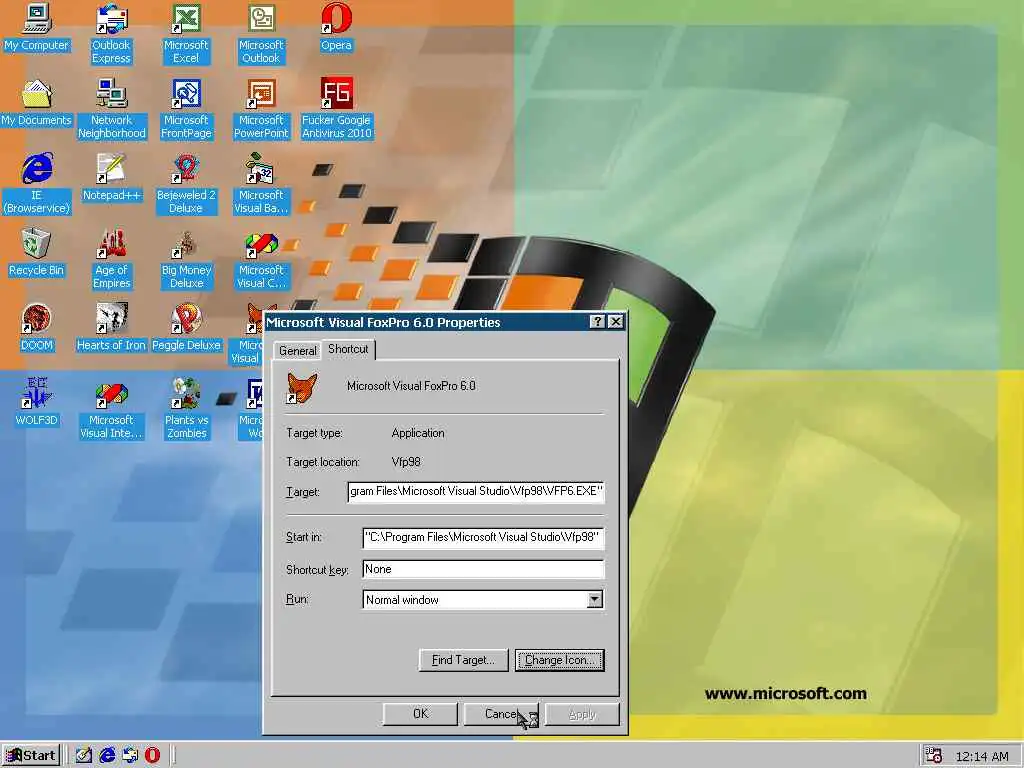The width and height of the screenshot is (1024, 768).
Task: Click the Internet Explorer quick launch icon
Action: tap(107, 755)
